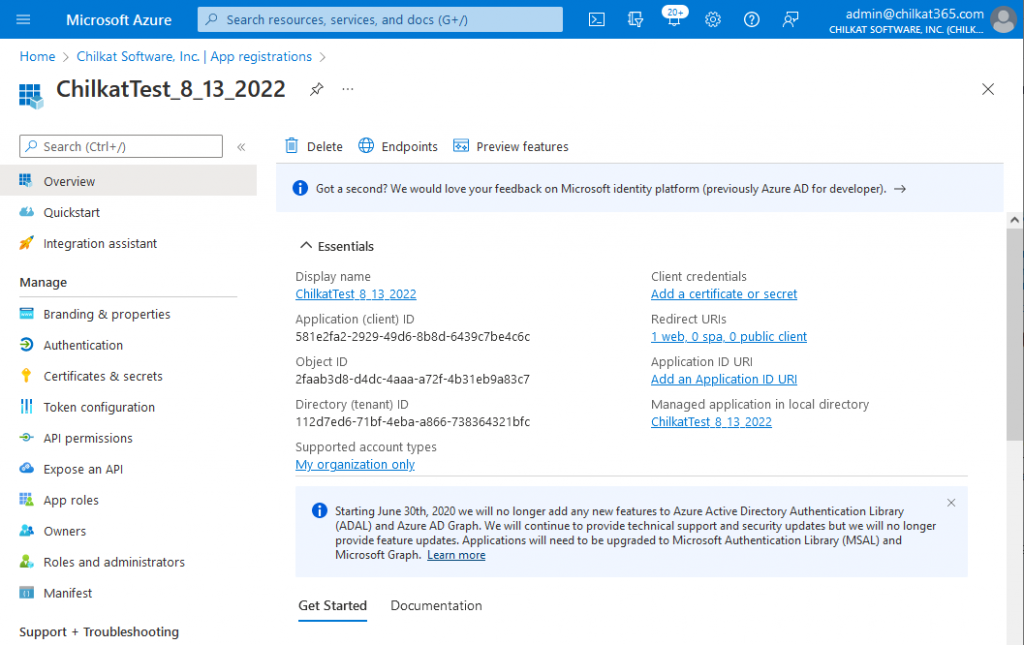The height and width of the screenshot is (645, 1024).
Task: Dismiss the ADAL deprecation notice
Action: click(x=950, y=503)
